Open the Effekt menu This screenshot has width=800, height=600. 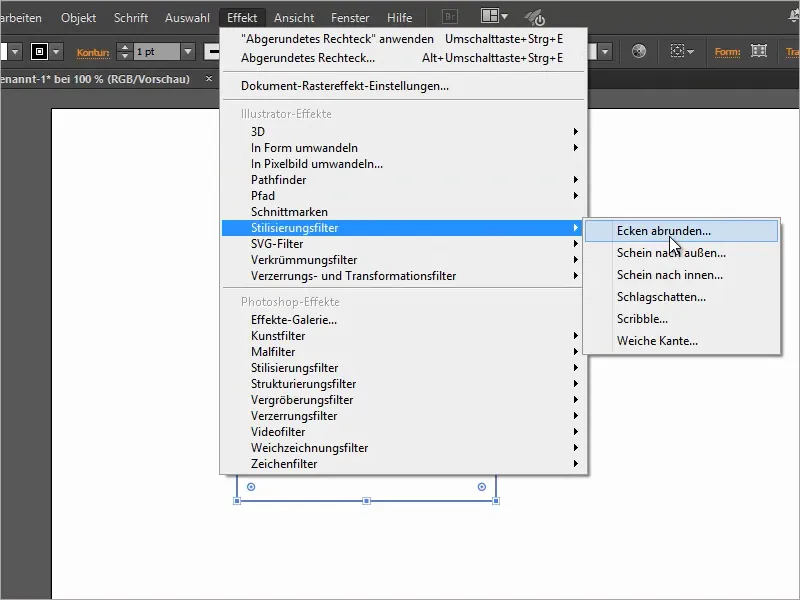[x=242, y=18]
